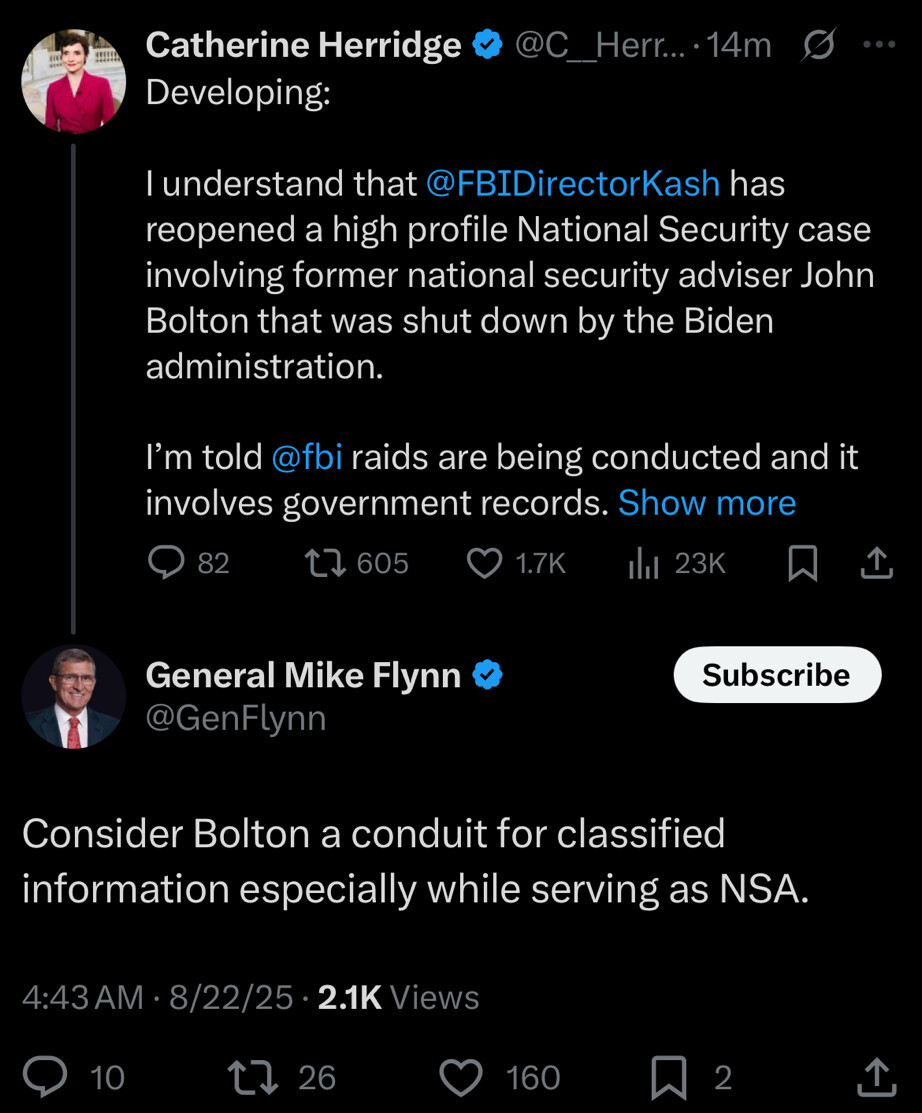Bookmark Catherine Herridge's post
Image resolution: width=922 pixels, height=1113 pixels.
pyautogui.click(x=802, y=565)
